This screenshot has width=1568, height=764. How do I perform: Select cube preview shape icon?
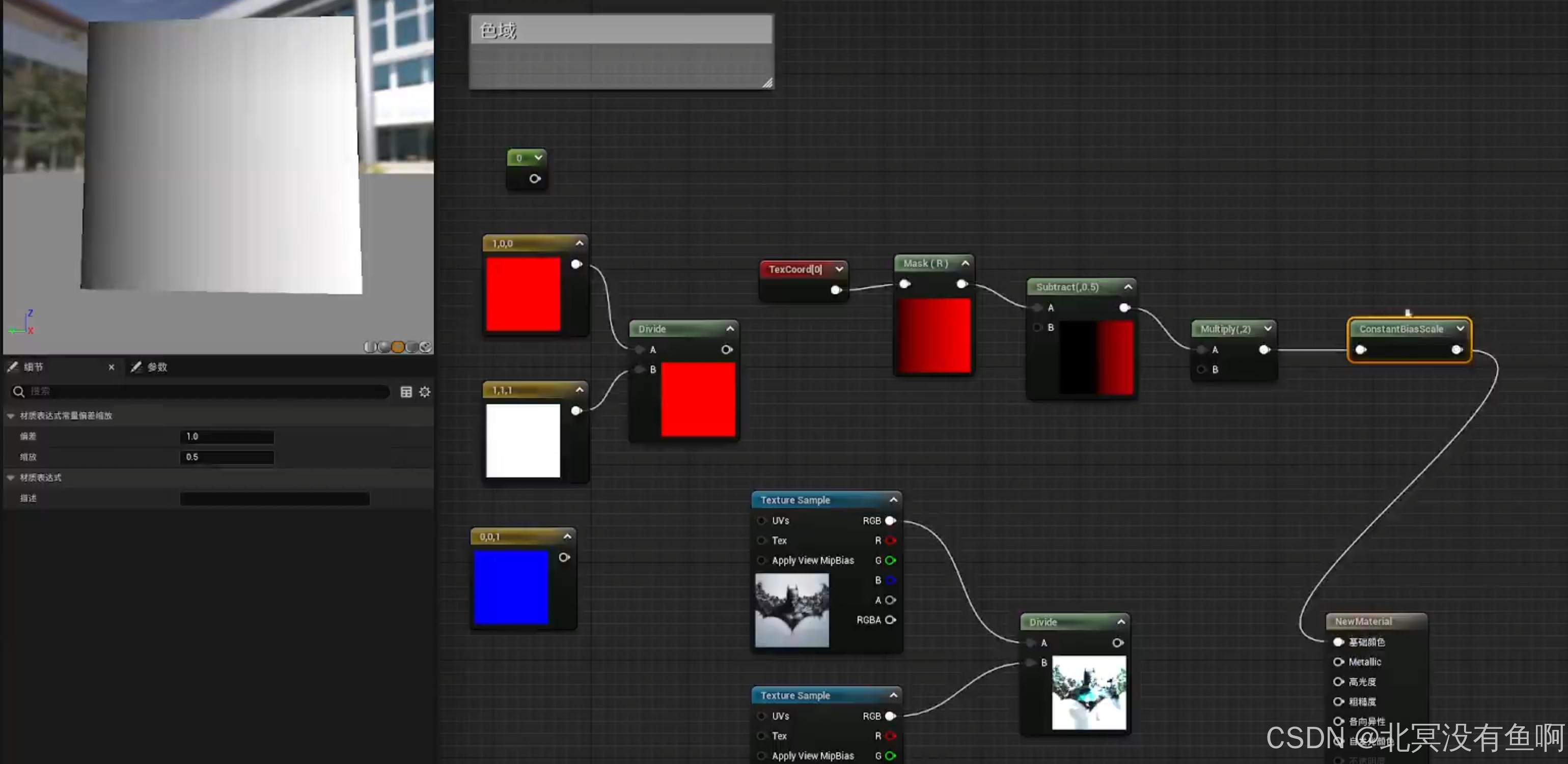click(412, 347)
